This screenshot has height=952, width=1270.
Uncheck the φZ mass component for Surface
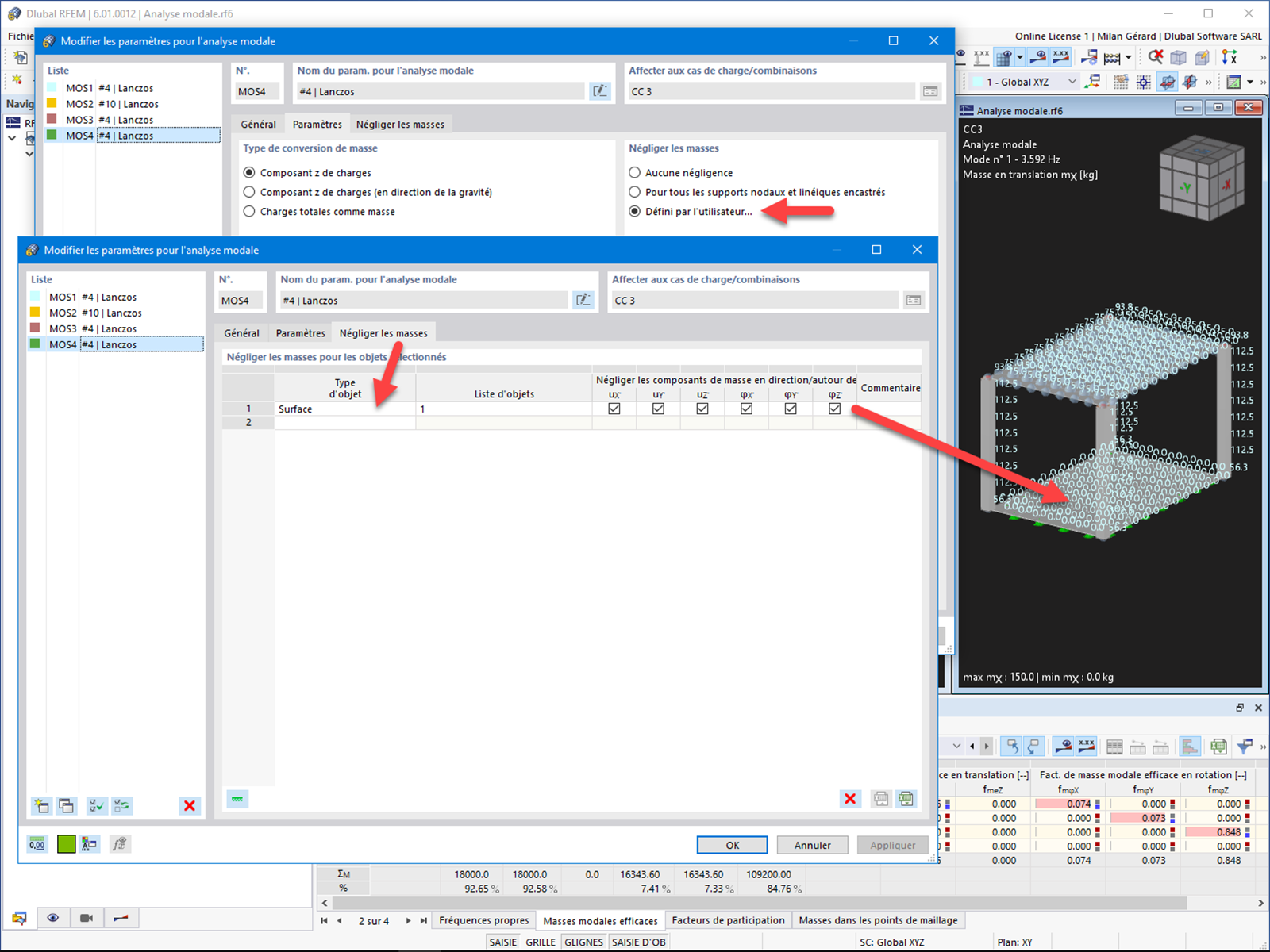point(834,409)
